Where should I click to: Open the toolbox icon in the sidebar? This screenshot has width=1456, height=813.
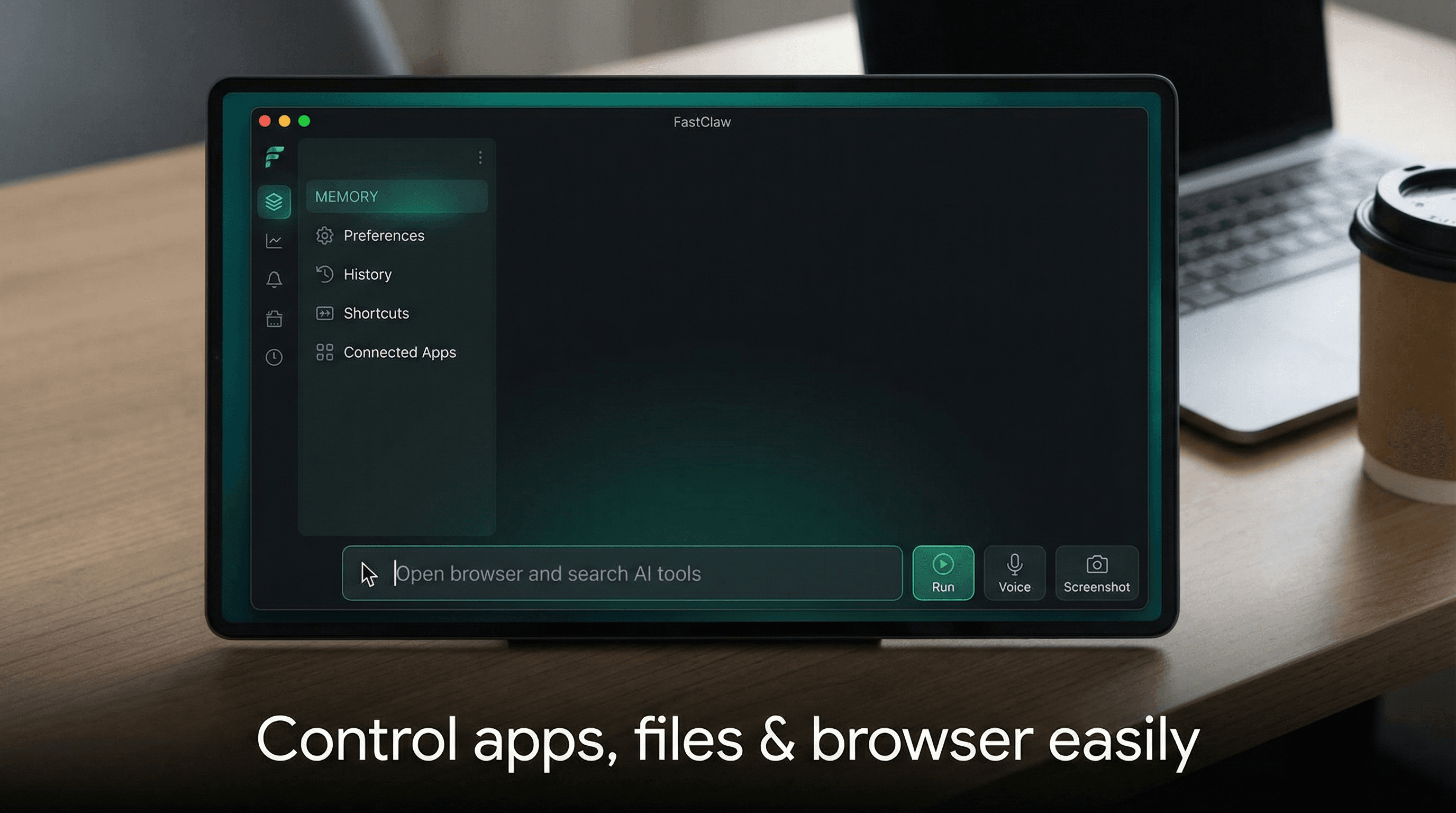pyautogui.click(x=275, y=318)
